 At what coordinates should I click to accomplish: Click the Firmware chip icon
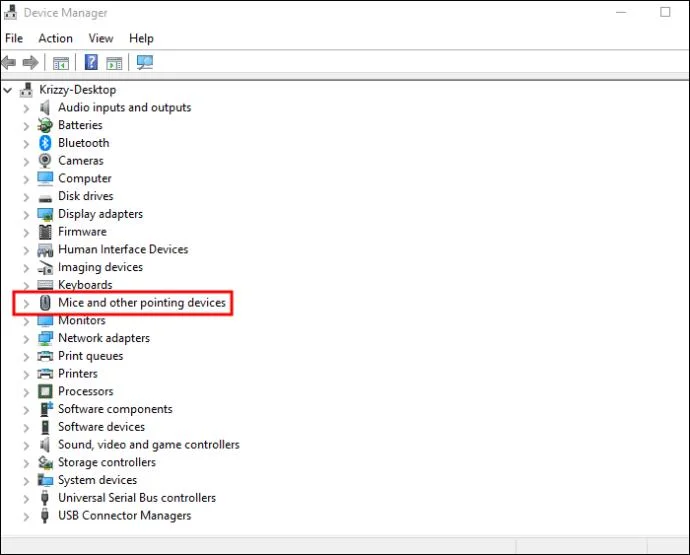[x=45, y=232]
